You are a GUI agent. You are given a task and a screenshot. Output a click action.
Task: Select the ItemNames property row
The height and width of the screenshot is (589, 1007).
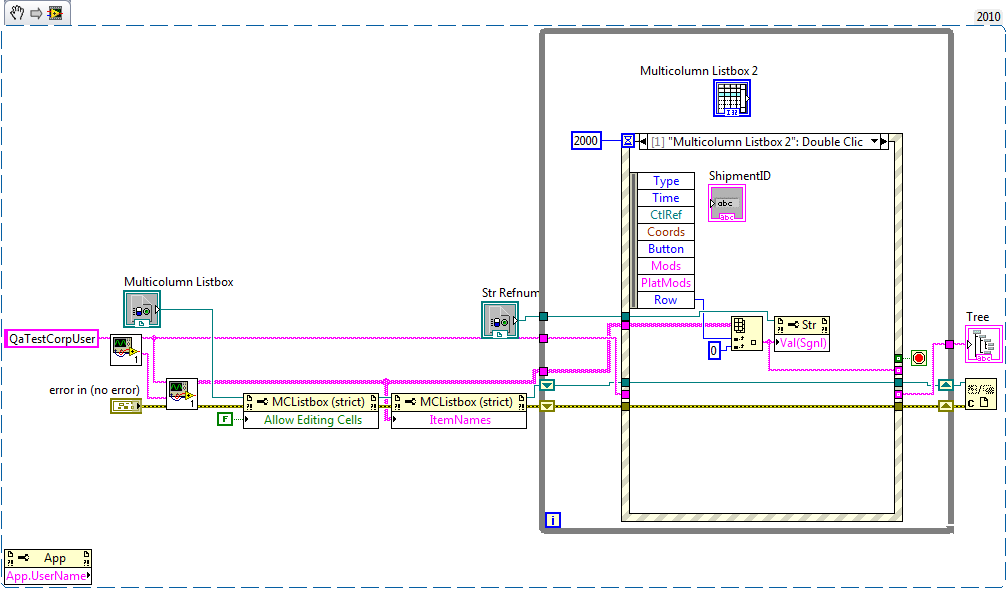pos(459,420)
